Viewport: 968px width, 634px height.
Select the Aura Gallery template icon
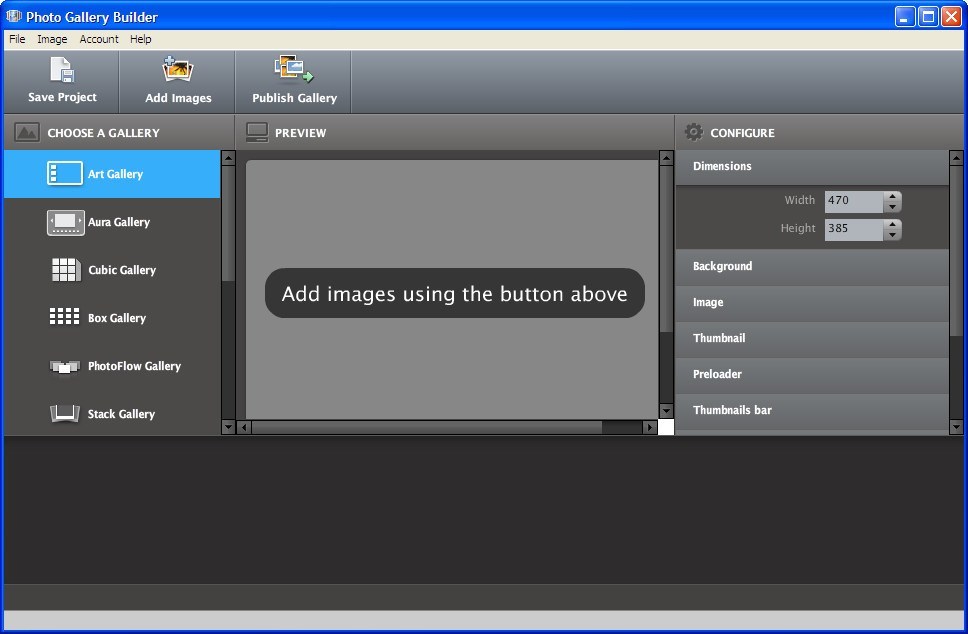point(64,222)
